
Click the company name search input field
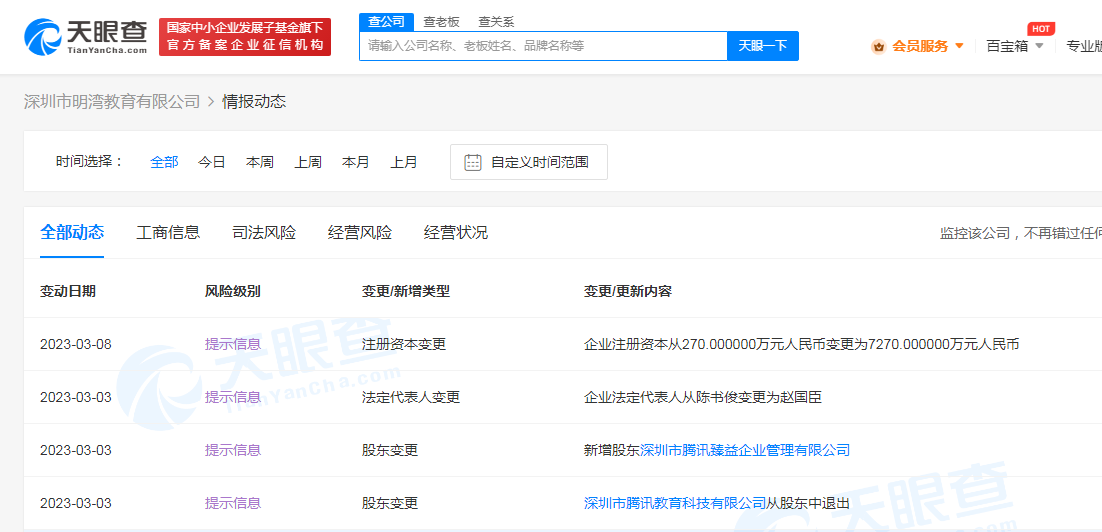click(x=542, y=46)
